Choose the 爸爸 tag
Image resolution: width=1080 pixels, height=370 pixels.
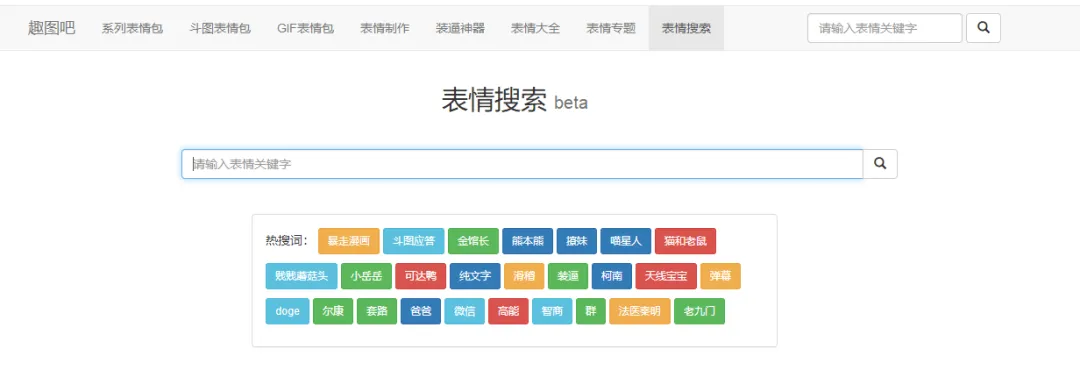tap(421, 311)
